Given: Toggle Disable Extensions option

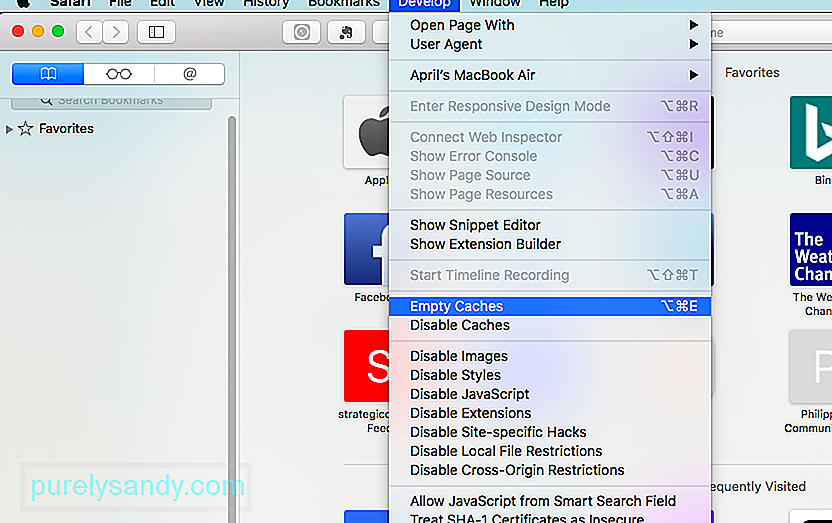Looking at the screenshot, I should [550, 413].
